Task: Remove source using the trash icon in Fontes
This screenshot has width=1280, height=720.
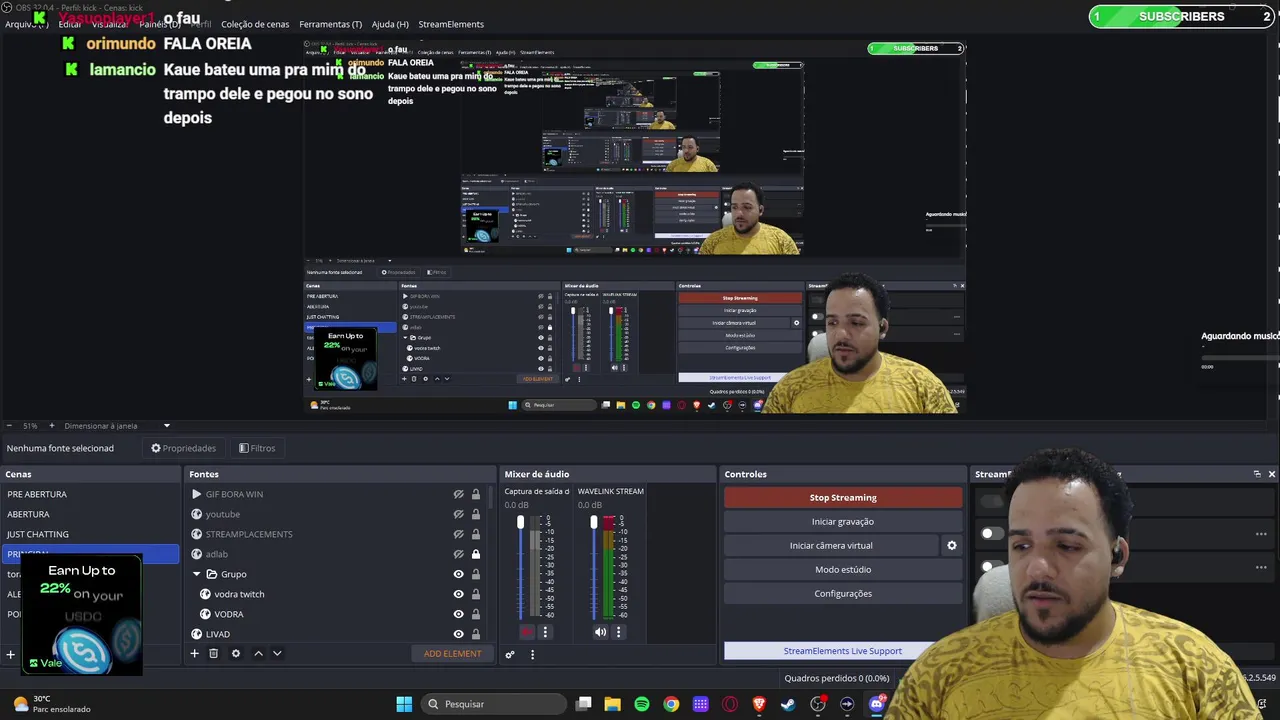Action: [213, 654]
